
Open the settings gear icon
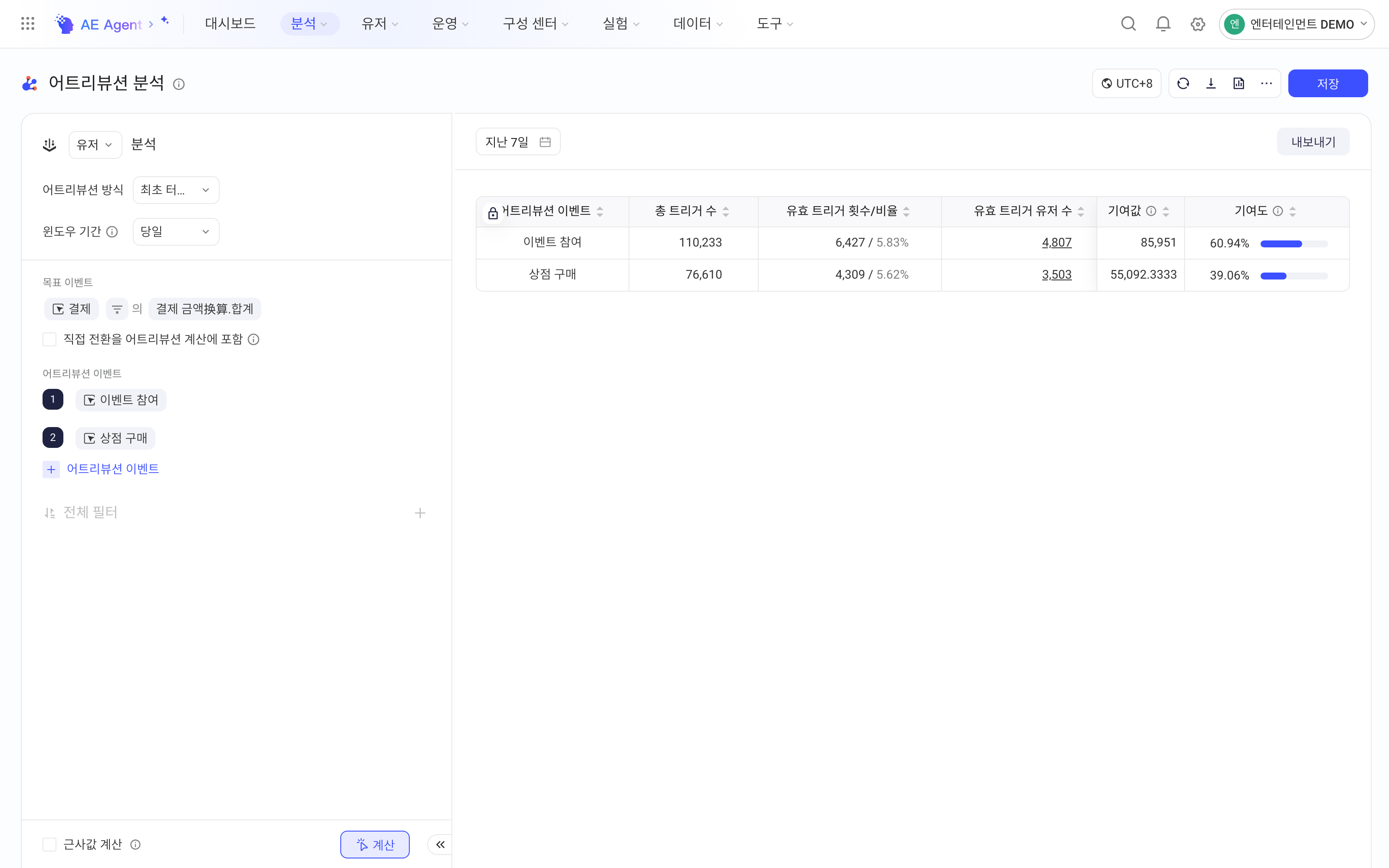pos(1198,24)
